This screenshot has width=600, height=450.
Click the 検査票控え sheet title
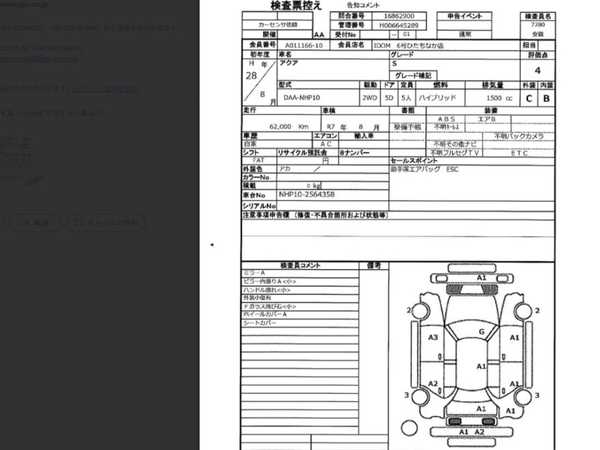click(296, 5)
